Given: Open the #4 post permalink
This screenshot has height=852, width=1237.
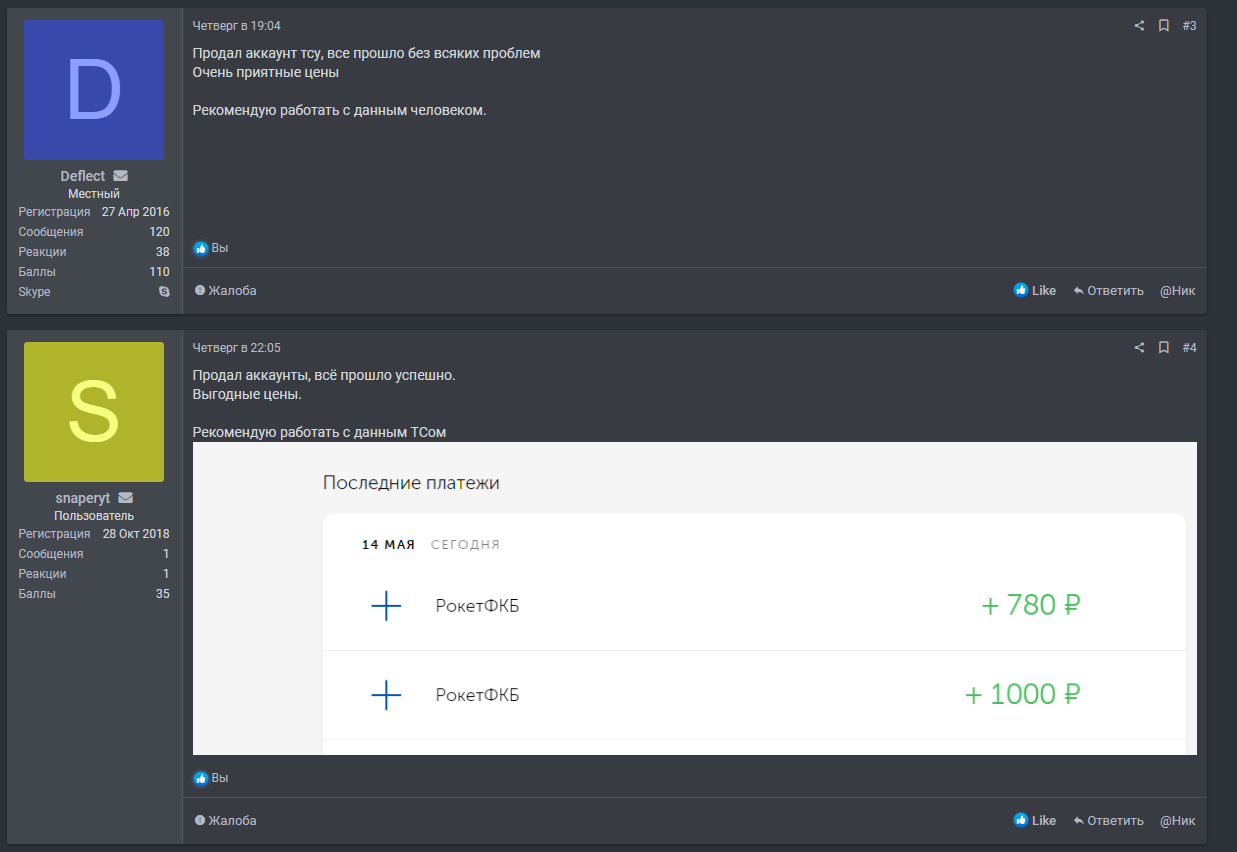Looking at the screenshot, I should (x=1189, y=348).
